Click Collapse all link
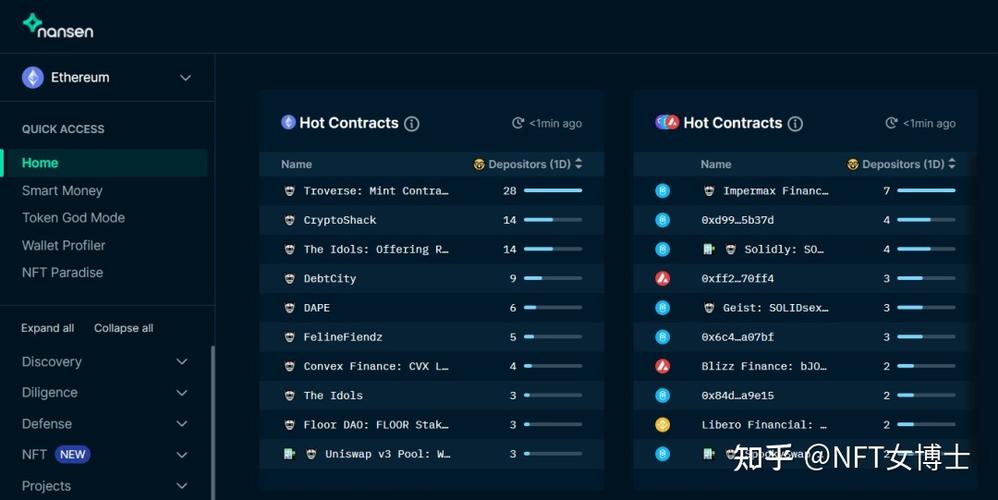 coord(123,328)
